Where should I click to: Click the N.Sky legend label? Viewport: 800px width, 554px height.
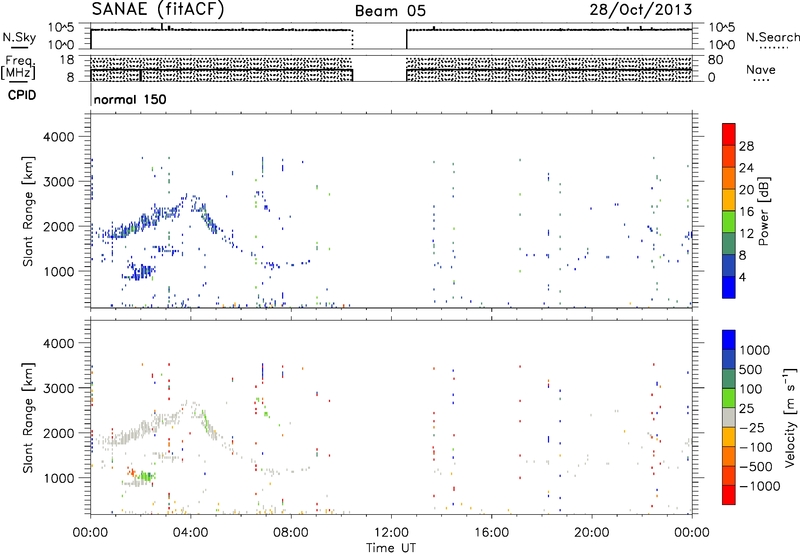19,37
